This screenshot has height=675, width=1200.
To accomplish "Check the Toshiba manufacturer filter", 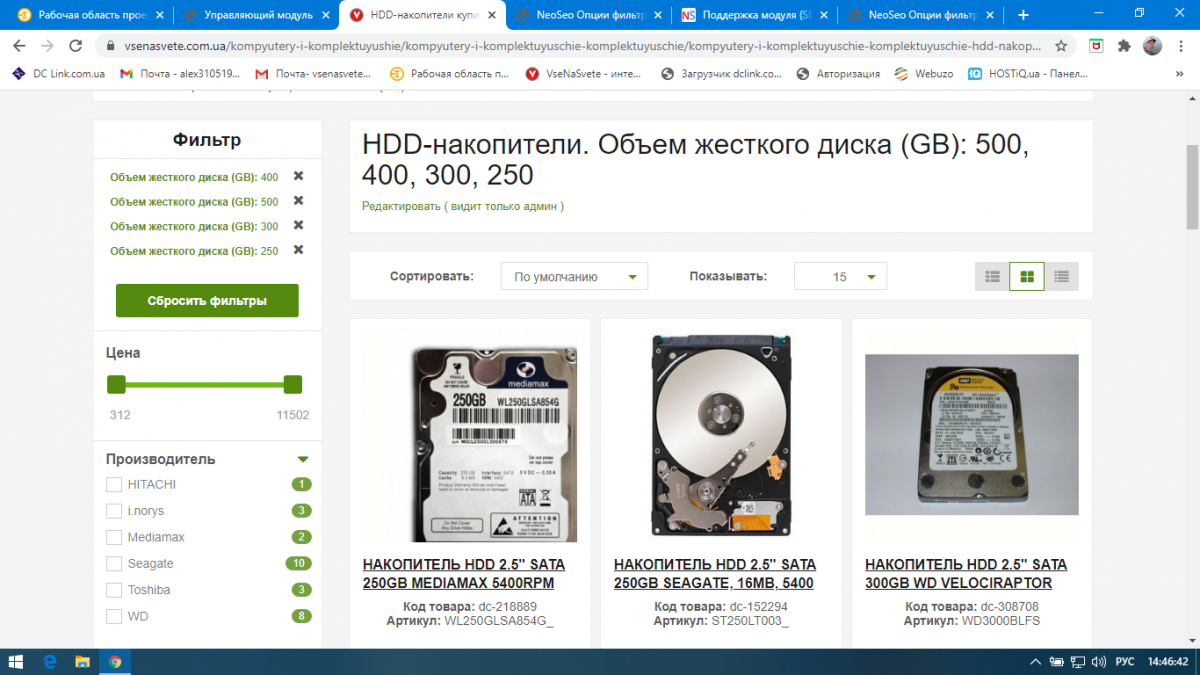I will (114, 590).
